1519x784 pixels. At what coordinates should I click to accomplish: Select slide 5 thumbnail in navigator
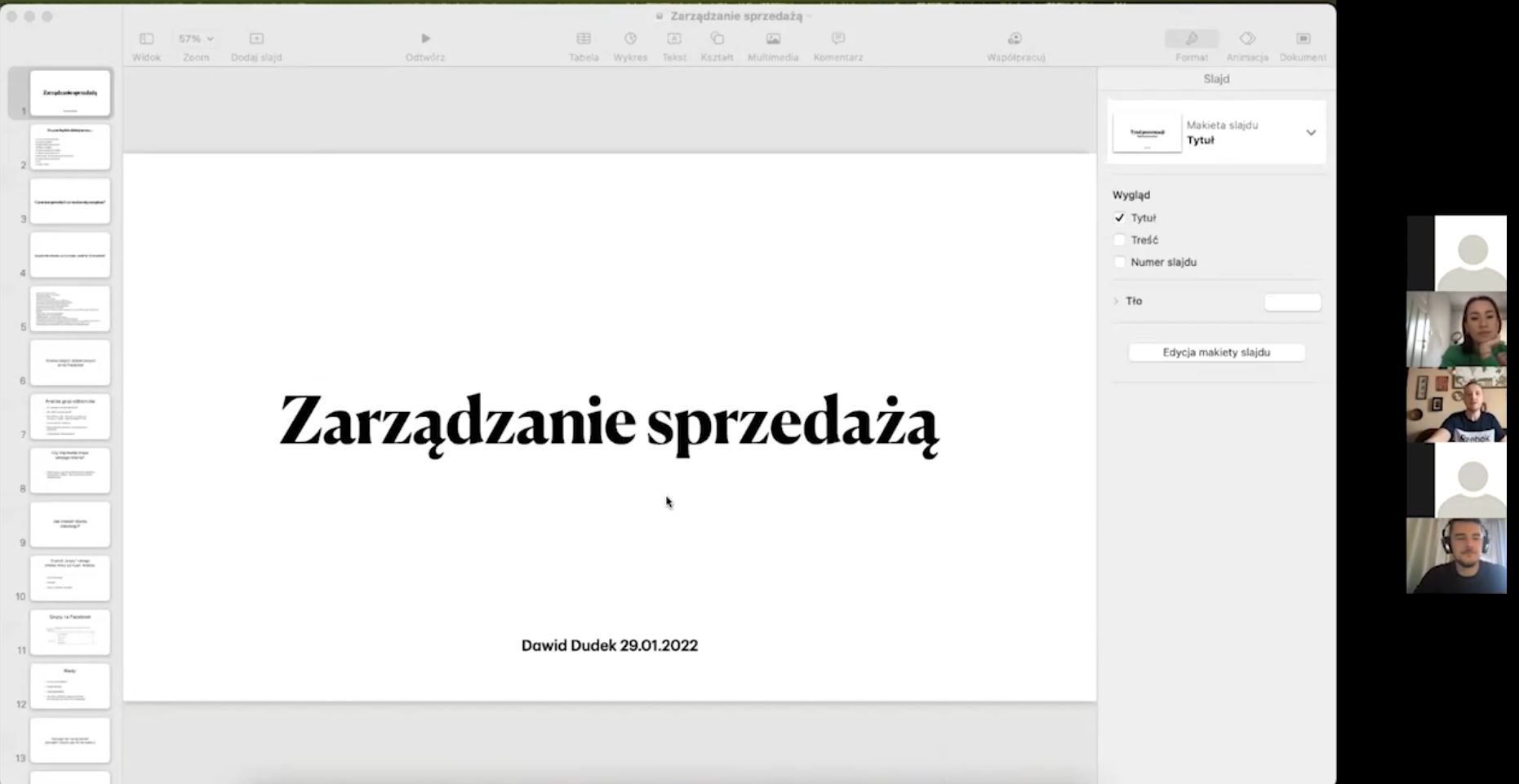[x=70, y=308]
